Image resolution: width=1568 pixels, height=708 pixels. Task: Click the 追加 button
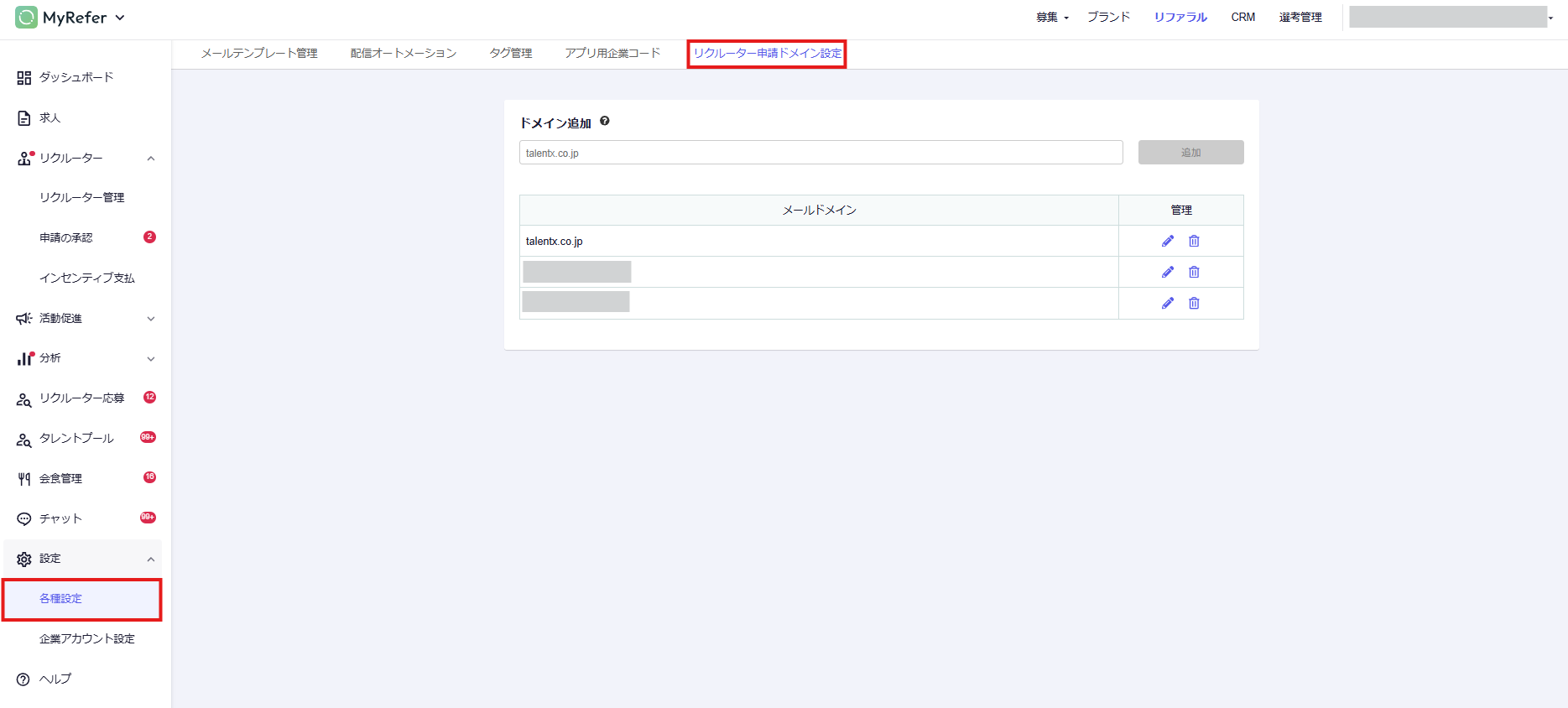[x=1190, y=153]
